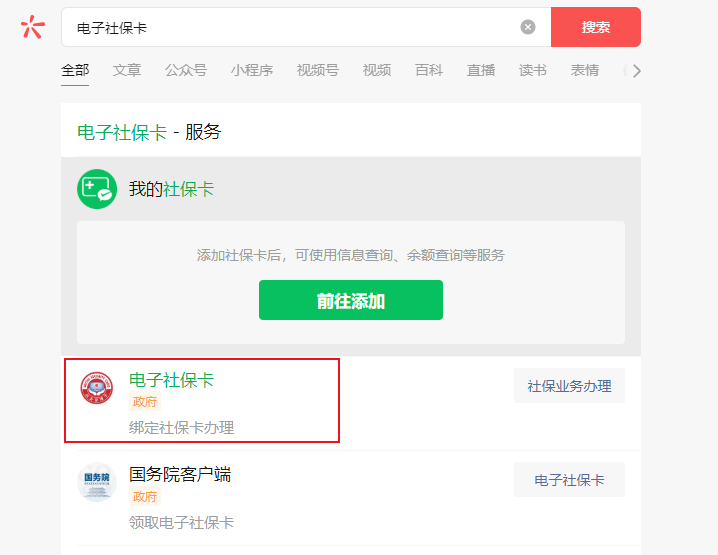718x555 pixels.
Task: Select the 视频号 tab
Action: tap(318, 71)
